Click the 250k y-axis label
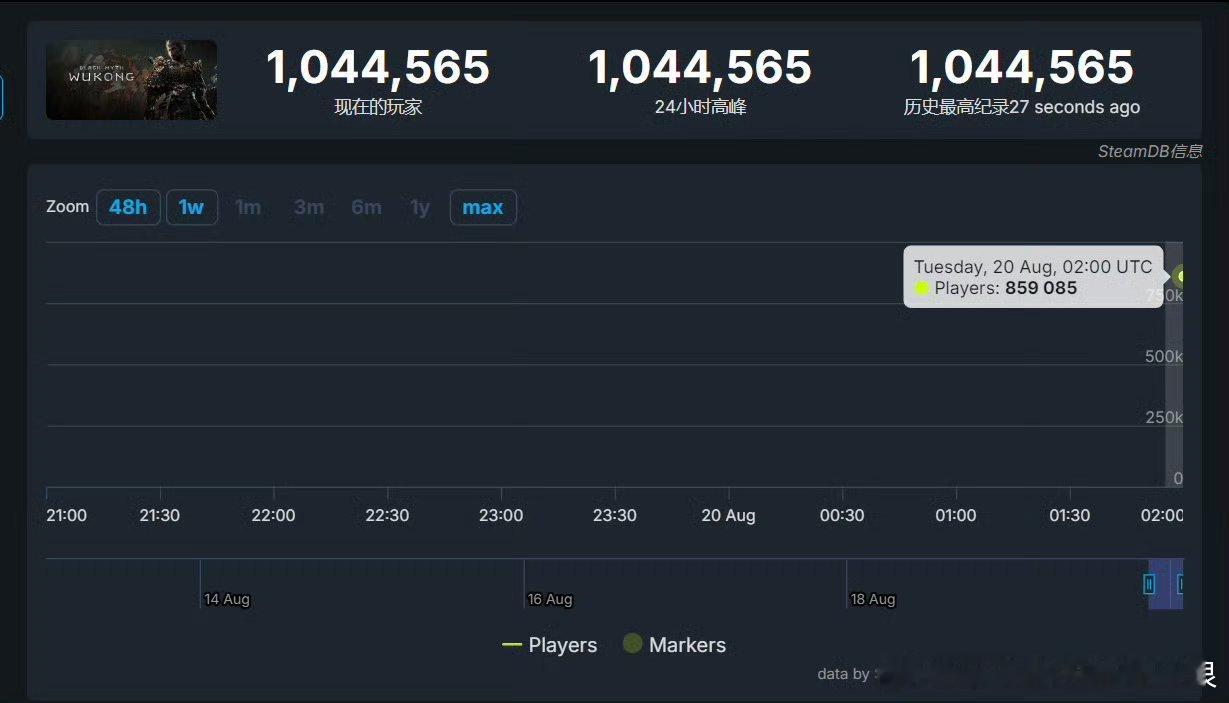1229x703 pixels. 1164,417
